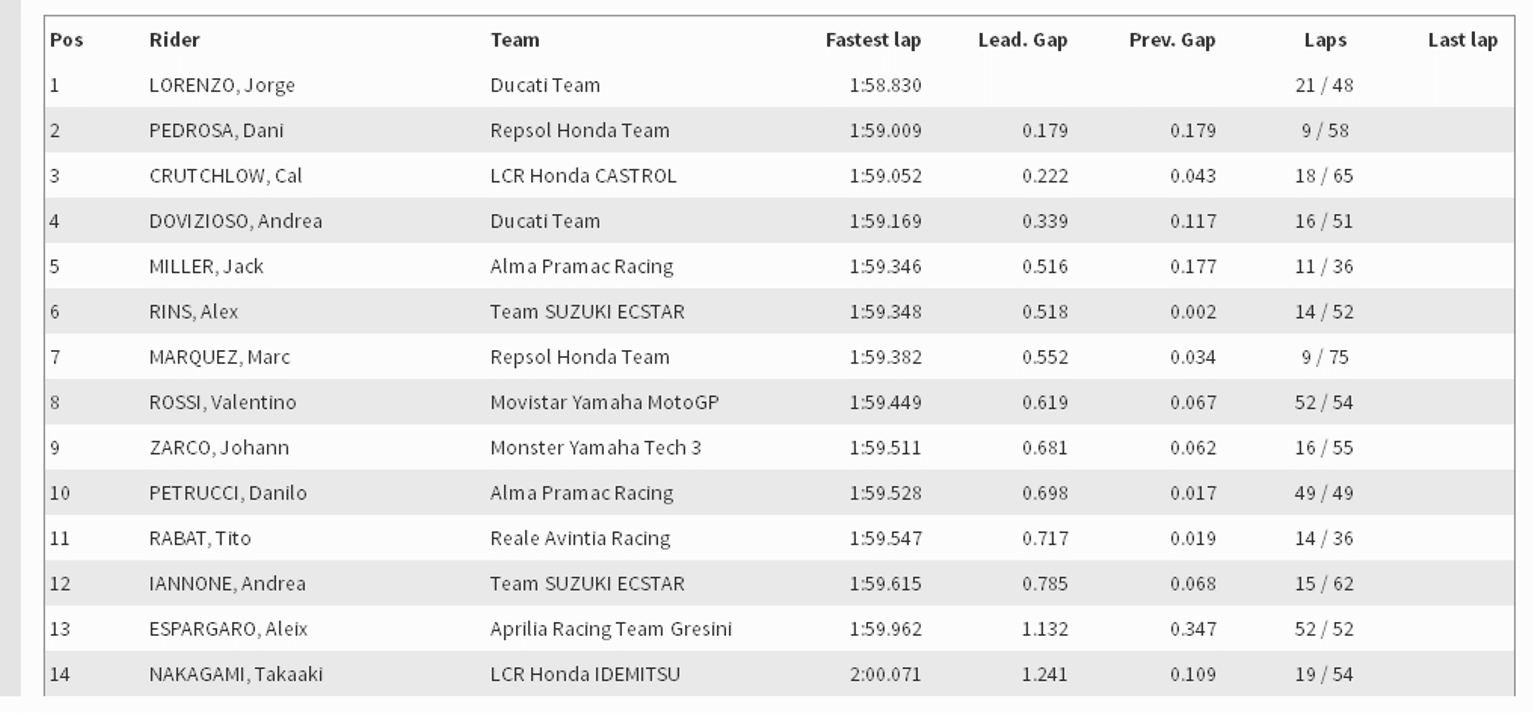The image size is (1534, 713).
Task: Click the Team column header
Action: coord(515,40)
